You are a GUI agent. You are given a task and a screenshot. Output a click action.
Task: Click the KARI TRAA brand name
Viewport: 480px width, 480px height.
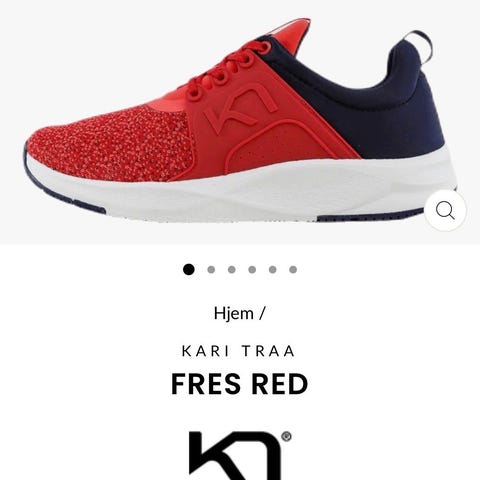point(239,351)
